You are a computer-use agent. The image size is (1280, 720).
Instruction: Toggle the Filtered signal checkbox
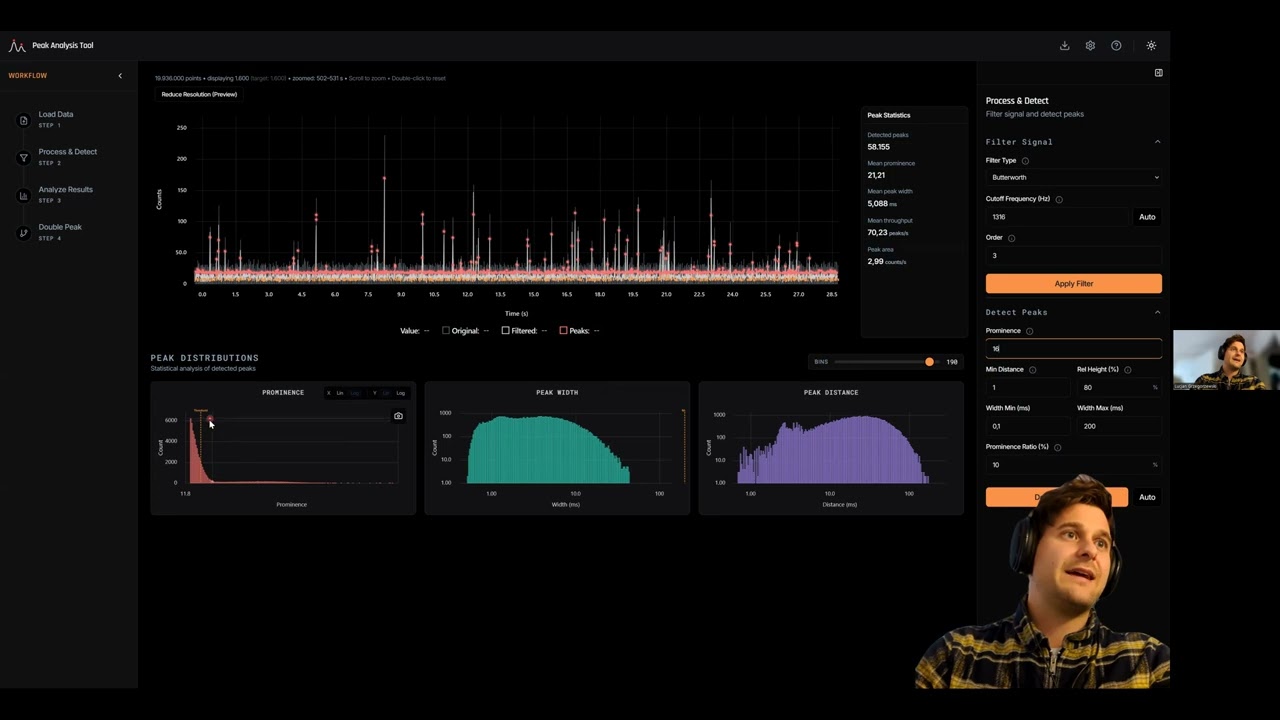click(x=505, y=331)
